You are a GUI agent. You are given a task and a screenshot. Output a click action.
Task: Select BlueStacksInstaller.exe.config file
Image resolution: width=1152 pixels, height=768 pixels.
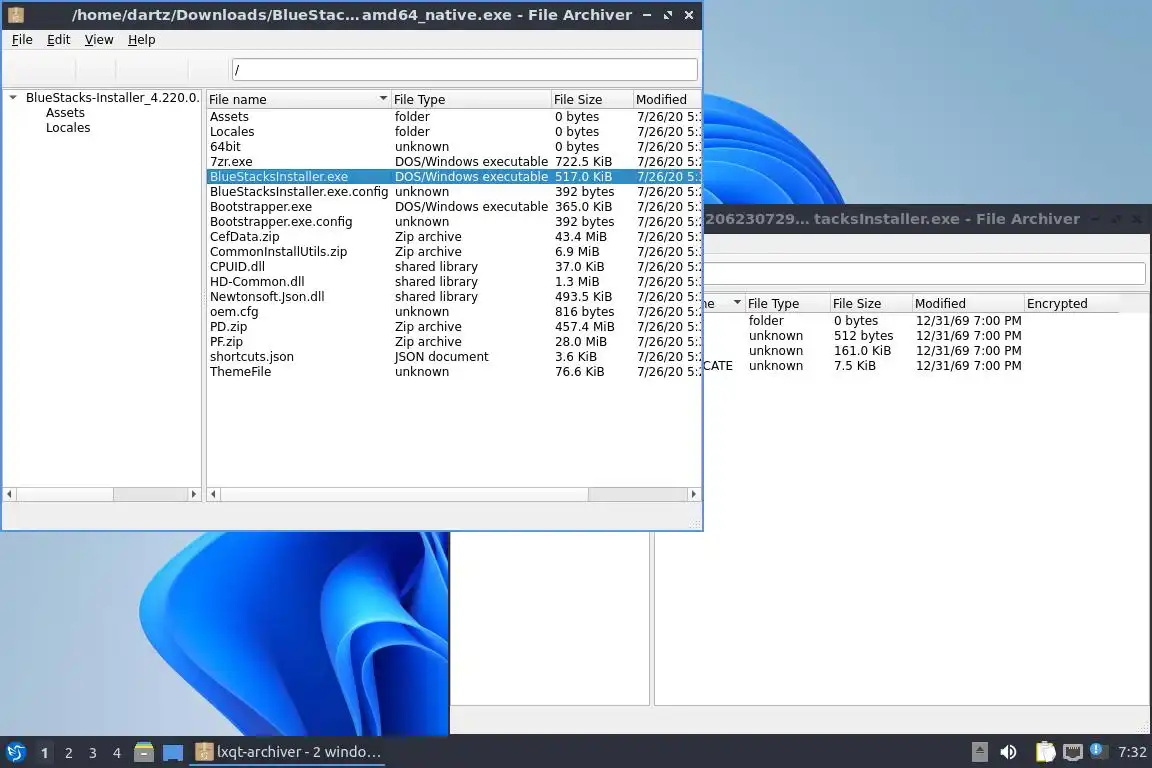pyautogui.click(x=454, y=192)
